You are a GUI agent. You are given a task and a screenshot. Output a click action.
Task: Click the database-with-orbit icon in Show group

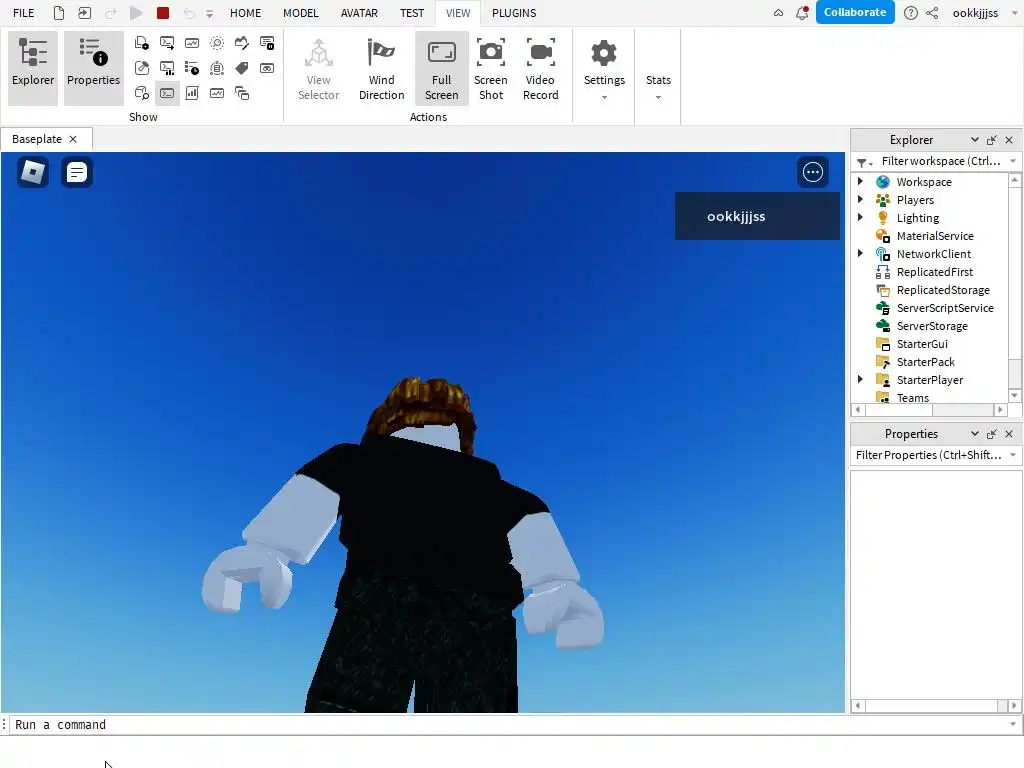217,68
